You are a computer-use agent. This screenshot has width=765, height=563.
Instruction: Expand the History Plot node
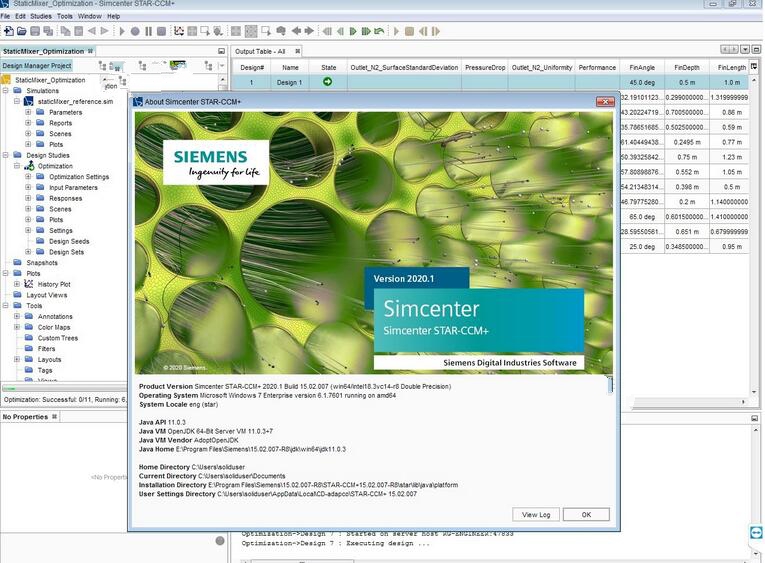pos(17,284)
